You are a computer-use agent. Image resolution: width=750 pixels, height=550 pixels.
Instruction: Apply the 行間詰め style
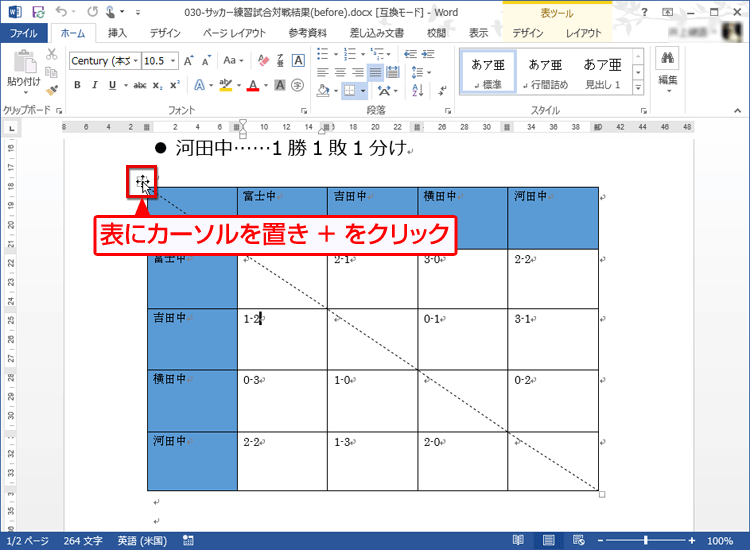coord(545,73)
